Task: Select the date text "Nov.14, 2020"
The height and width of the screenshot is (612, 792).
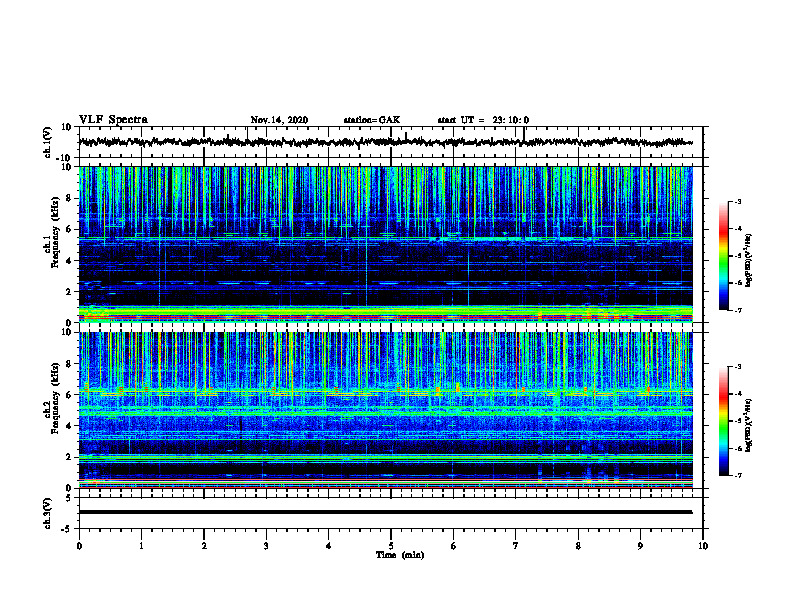Action: (x=279, y=120)
